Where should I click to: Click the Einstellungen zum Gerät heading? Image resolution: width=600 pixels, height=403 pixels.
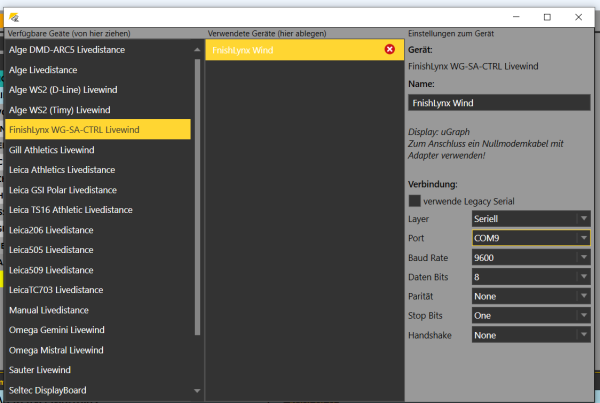[451, 34]
